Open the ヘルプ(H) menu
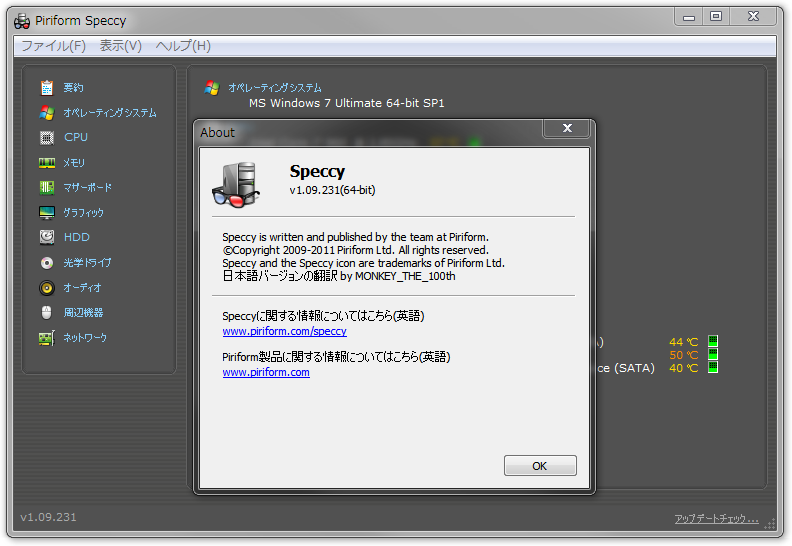Image resolution: width=792 pixels, height=546 pixels. [x=183, y=46]
